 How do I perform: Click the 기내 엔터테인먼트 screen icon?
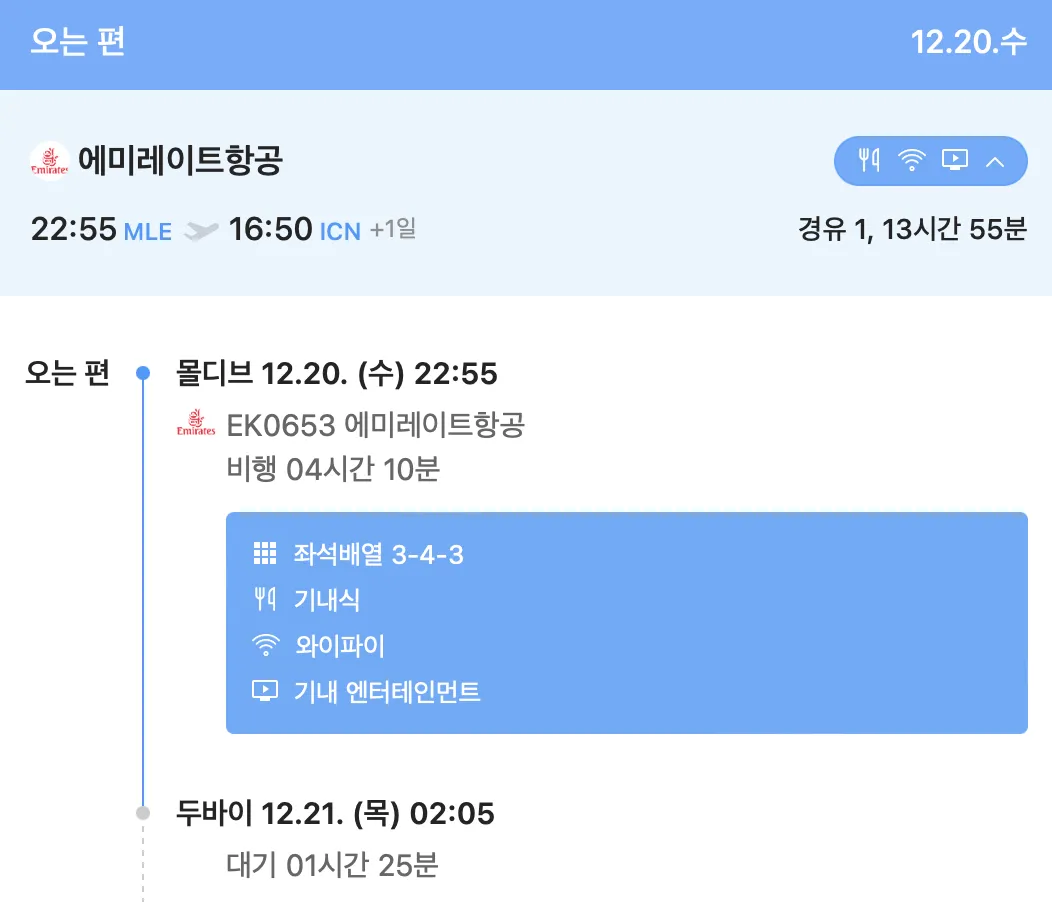[264, 691]
